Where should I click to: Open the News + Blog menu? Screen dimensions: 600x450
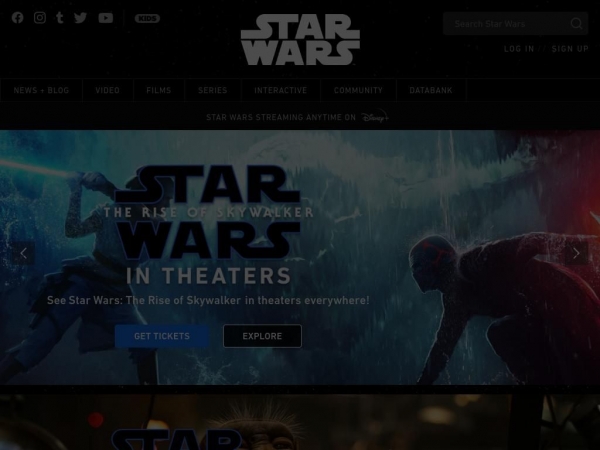click(x=41, y=90)
